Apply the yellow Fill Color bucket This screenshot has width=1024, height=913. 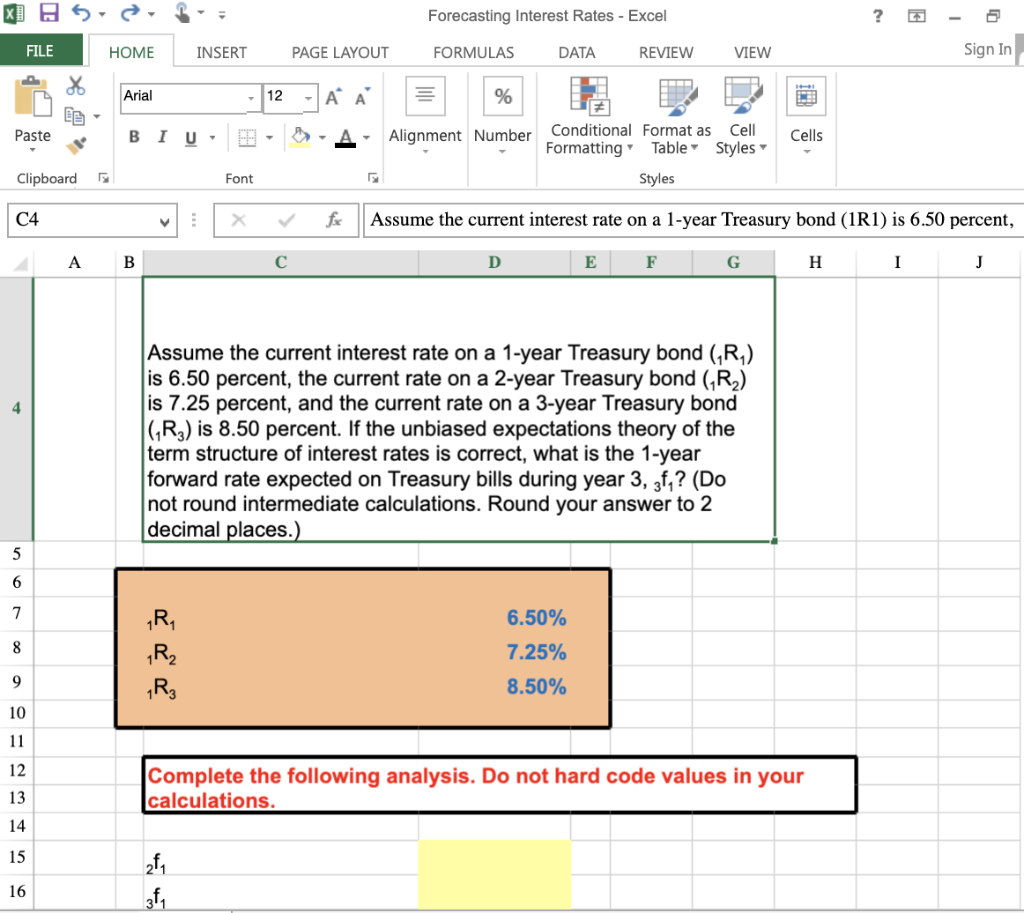(300, 137)
